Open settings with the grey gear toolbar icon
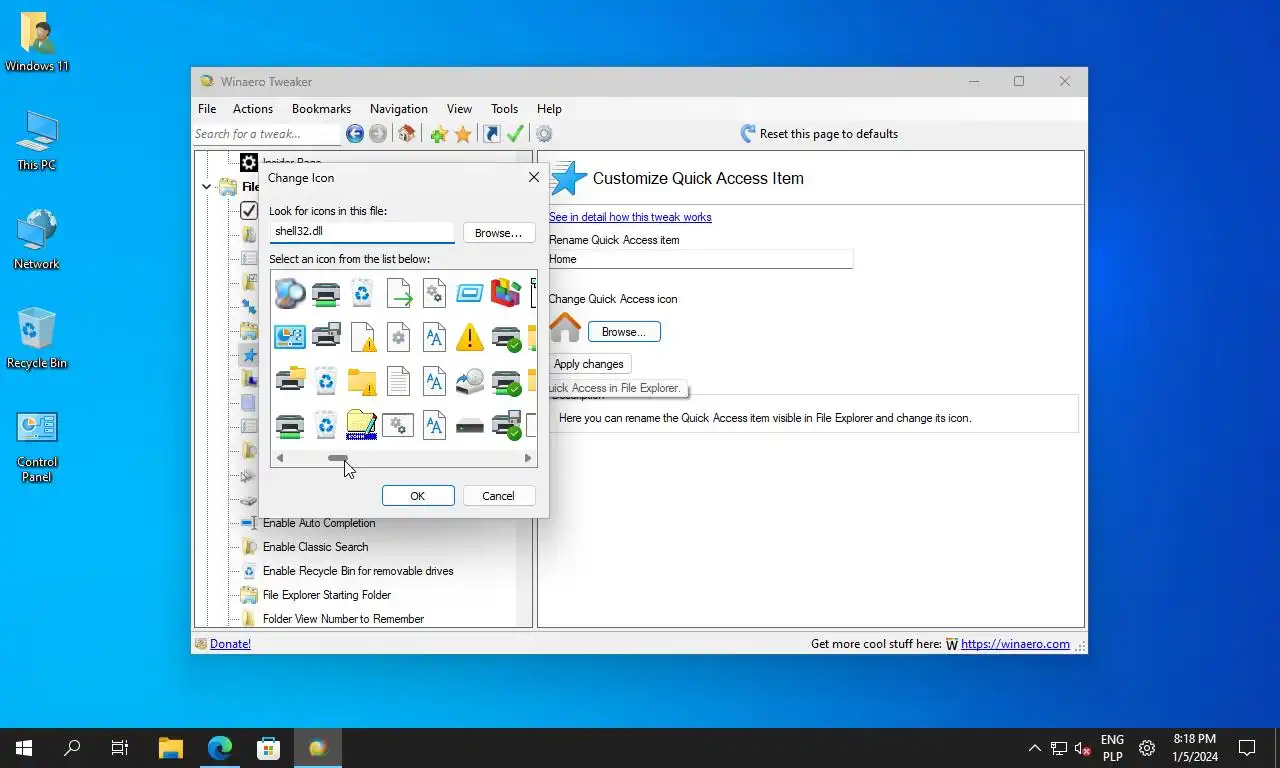The image size is (1280, 768). point(544,134)
